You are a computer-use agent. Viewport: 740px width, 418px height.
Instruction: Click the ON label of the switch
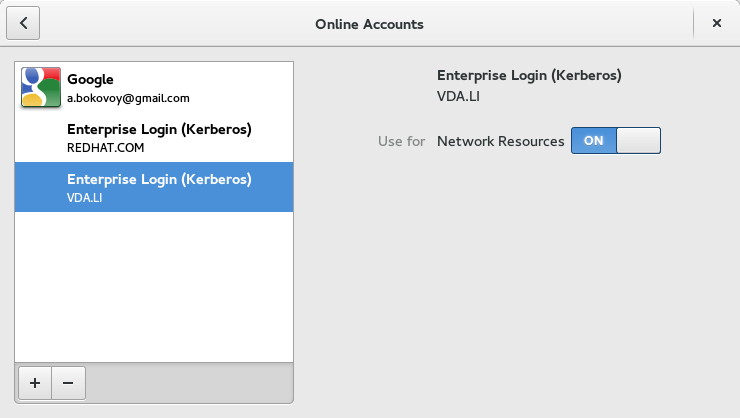(594, 141)
